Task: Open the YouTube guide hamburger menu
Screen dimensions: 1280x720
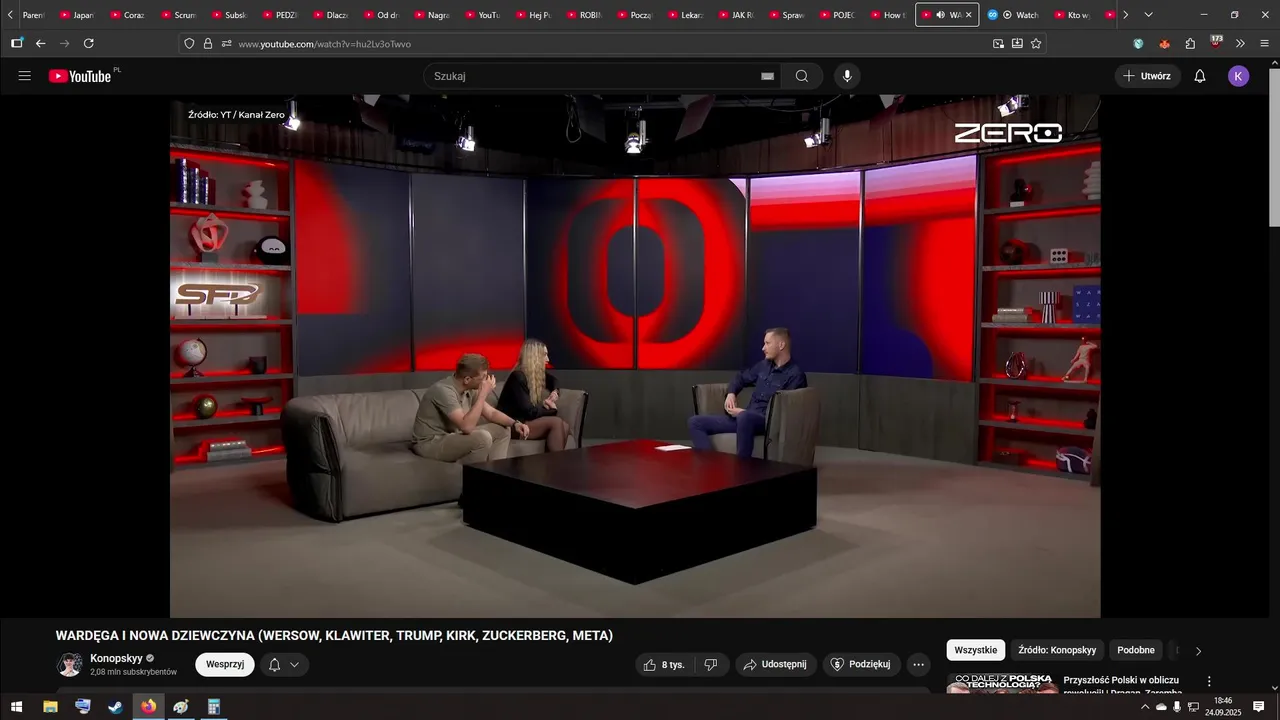Action: pyautogui.click(x=25, y=76)
